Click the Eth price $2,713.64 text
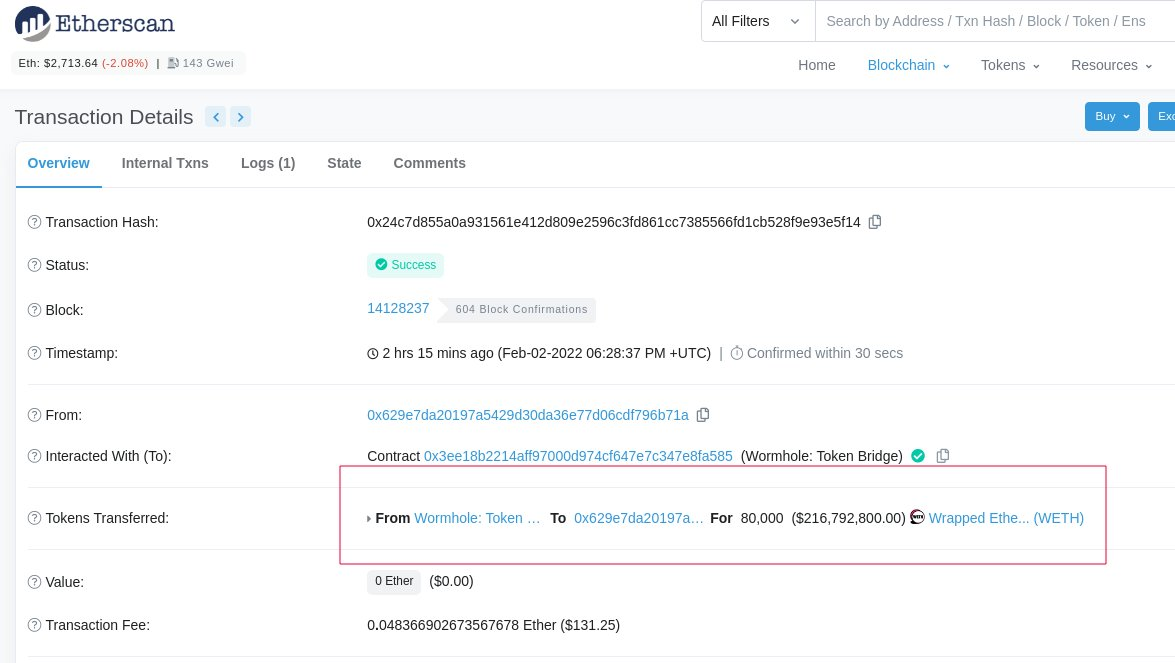 58,63
